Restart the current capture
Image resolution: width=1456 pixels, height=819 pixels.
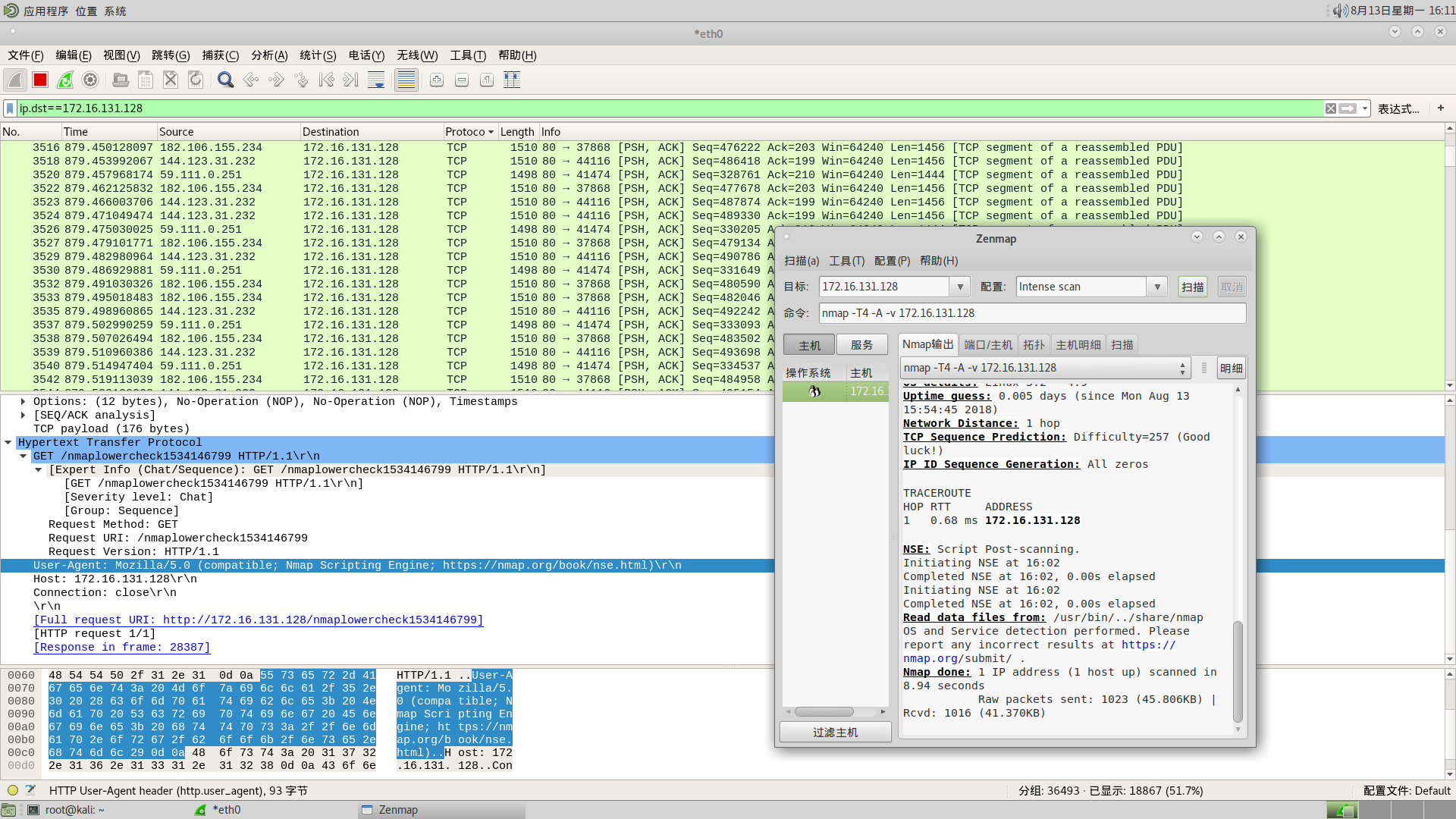[x=65, y=80]
